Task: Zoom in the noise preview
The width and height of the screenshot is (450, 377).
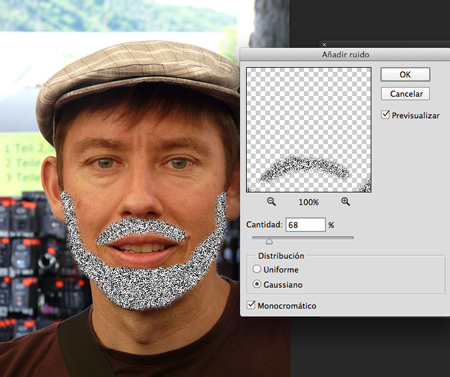Action: (345, 201)
